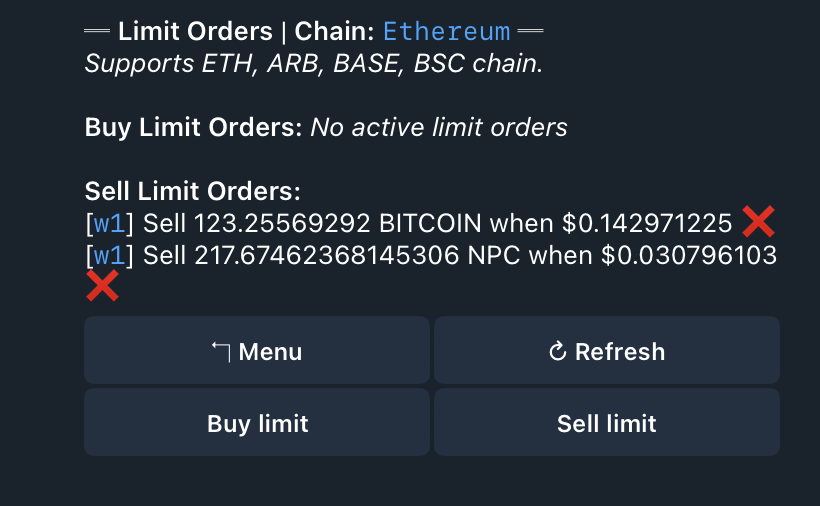The height and width of the screenshot is (506, 820).
Task: Cancel the BITCOIN sell limit order
Action: pos(758,222)
